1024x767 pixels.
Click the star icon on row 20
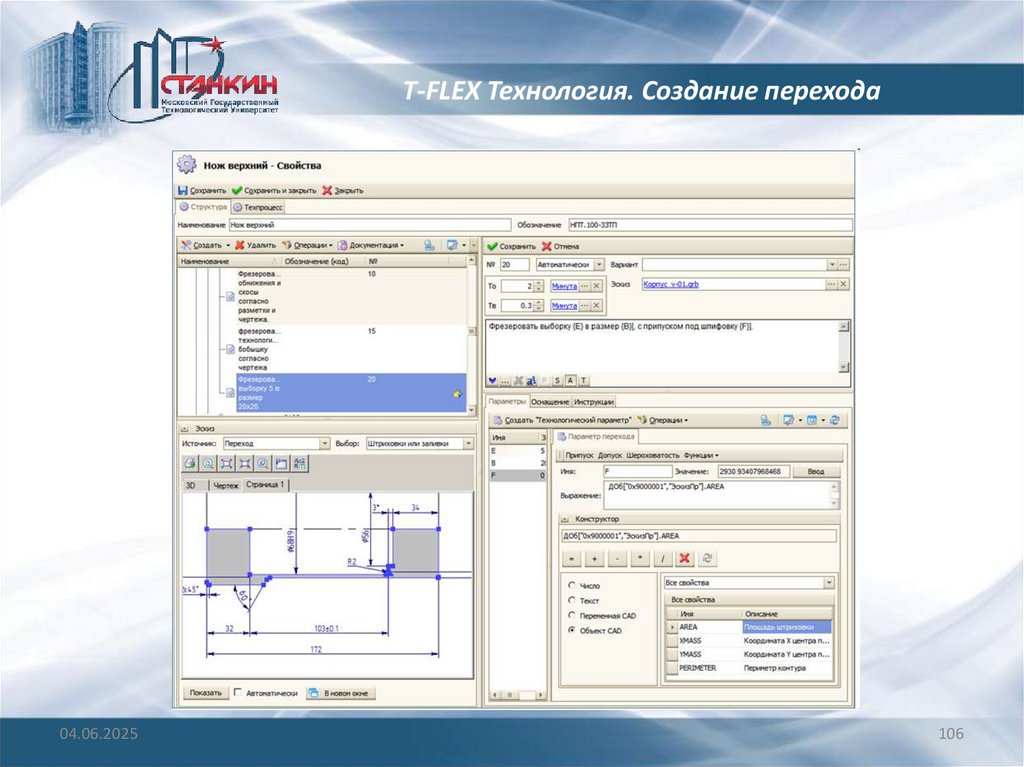pos(457,393)
